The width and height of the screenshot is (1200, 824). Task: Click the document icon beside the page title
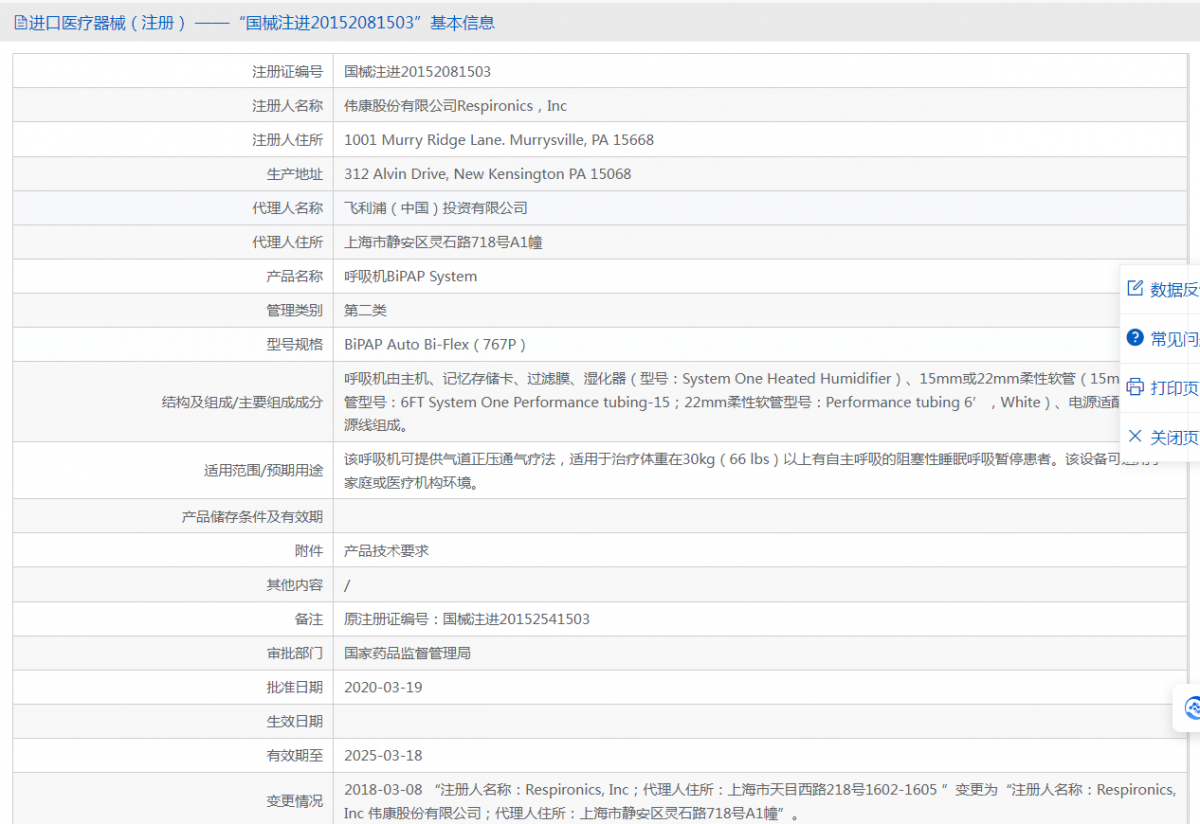point(21,22)
